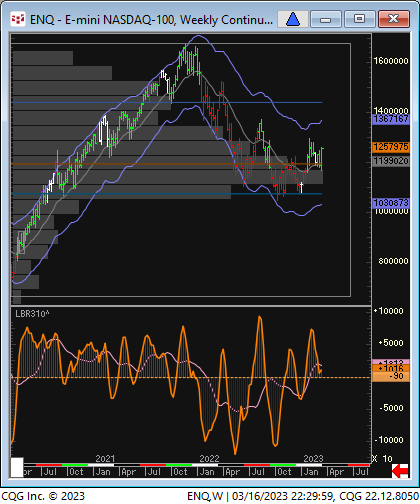
Task: Click the blue triangle alert button
Action: (x=293, y=19)
